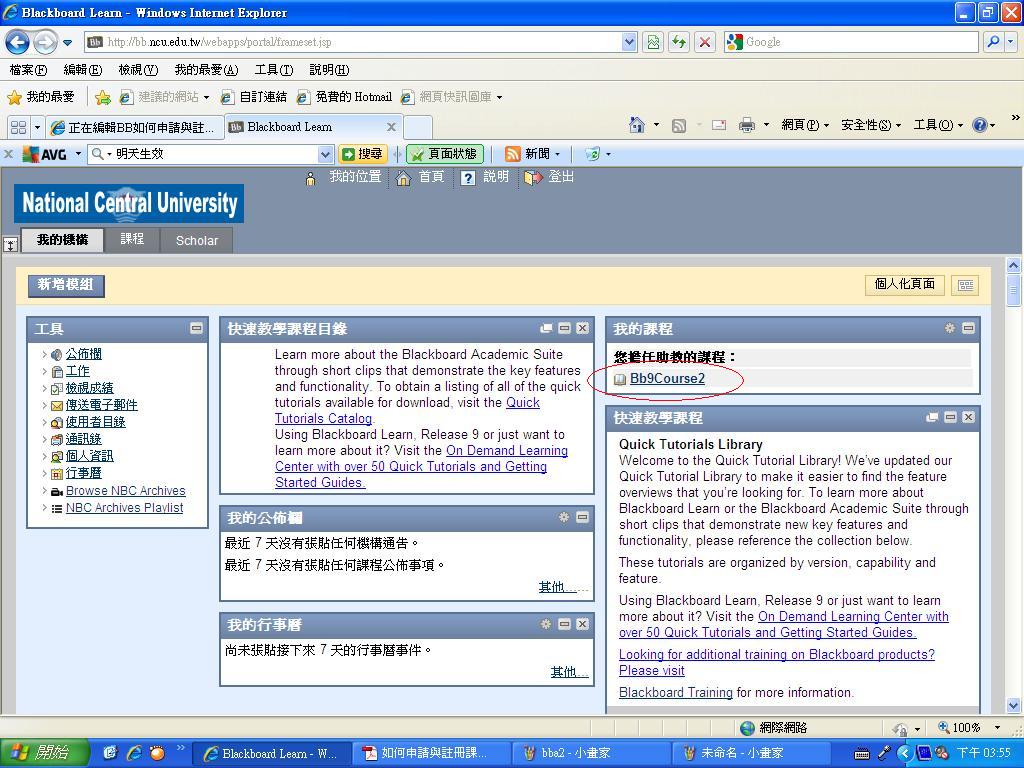Open the 工具(T) menu in menu bar
The width and height of the screenshot is (1024, 768).
pyautogui.click(x=273, y=70)
